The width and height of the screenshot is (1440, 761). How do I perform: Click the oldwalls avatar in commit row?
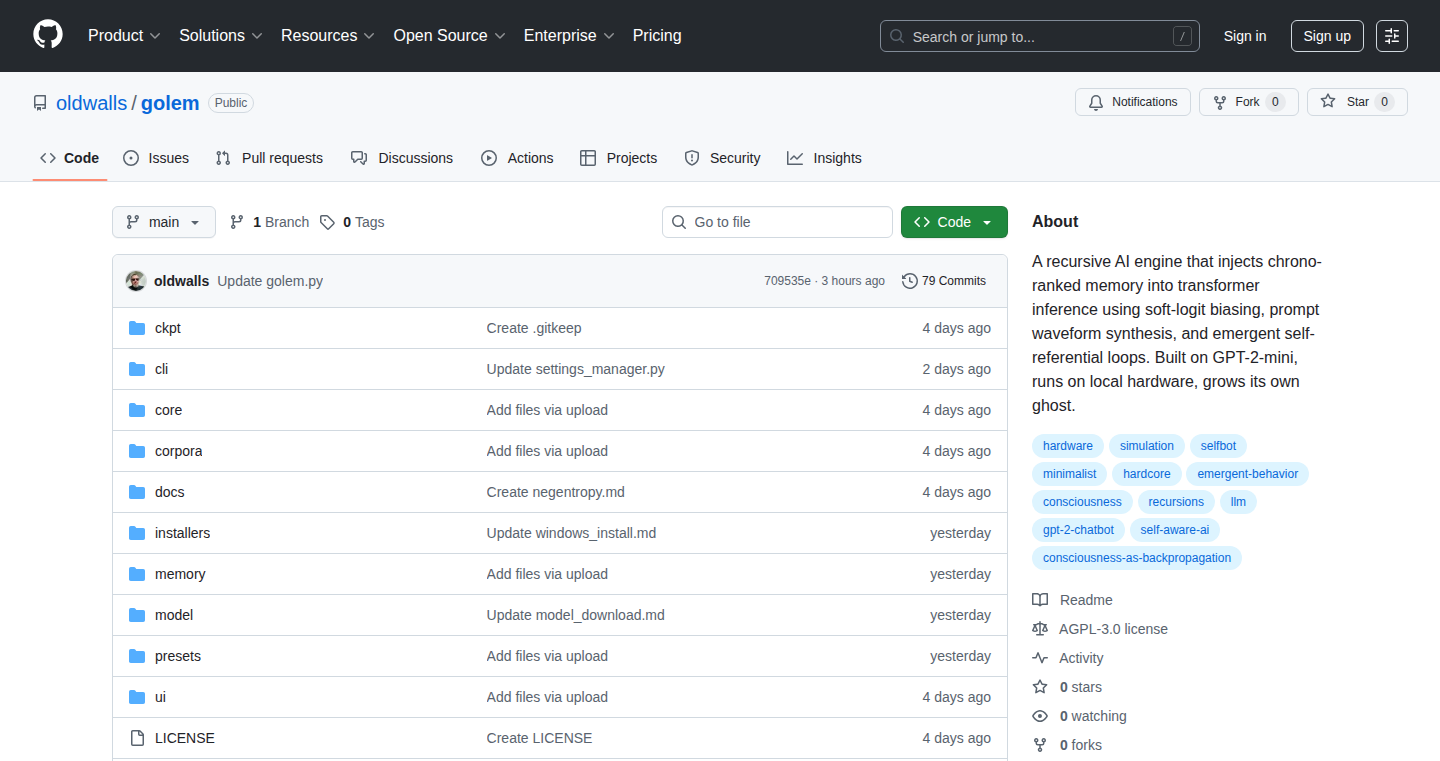(x=136, y=281)
